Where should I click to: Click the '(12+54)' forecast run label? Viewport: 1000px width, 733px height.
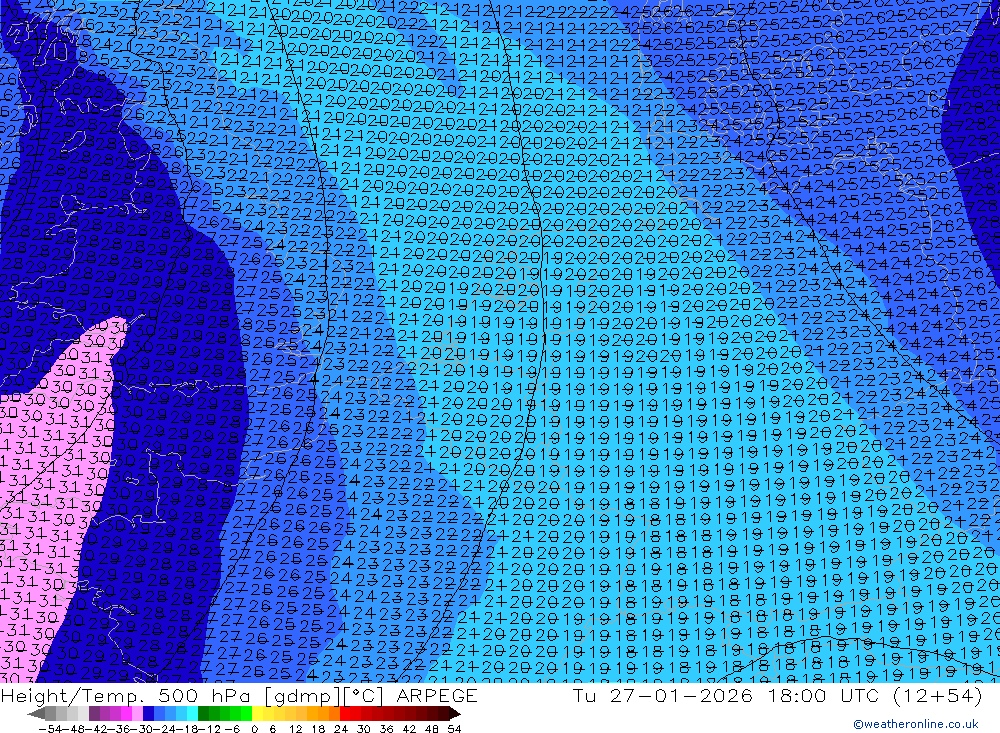[937, 696]
